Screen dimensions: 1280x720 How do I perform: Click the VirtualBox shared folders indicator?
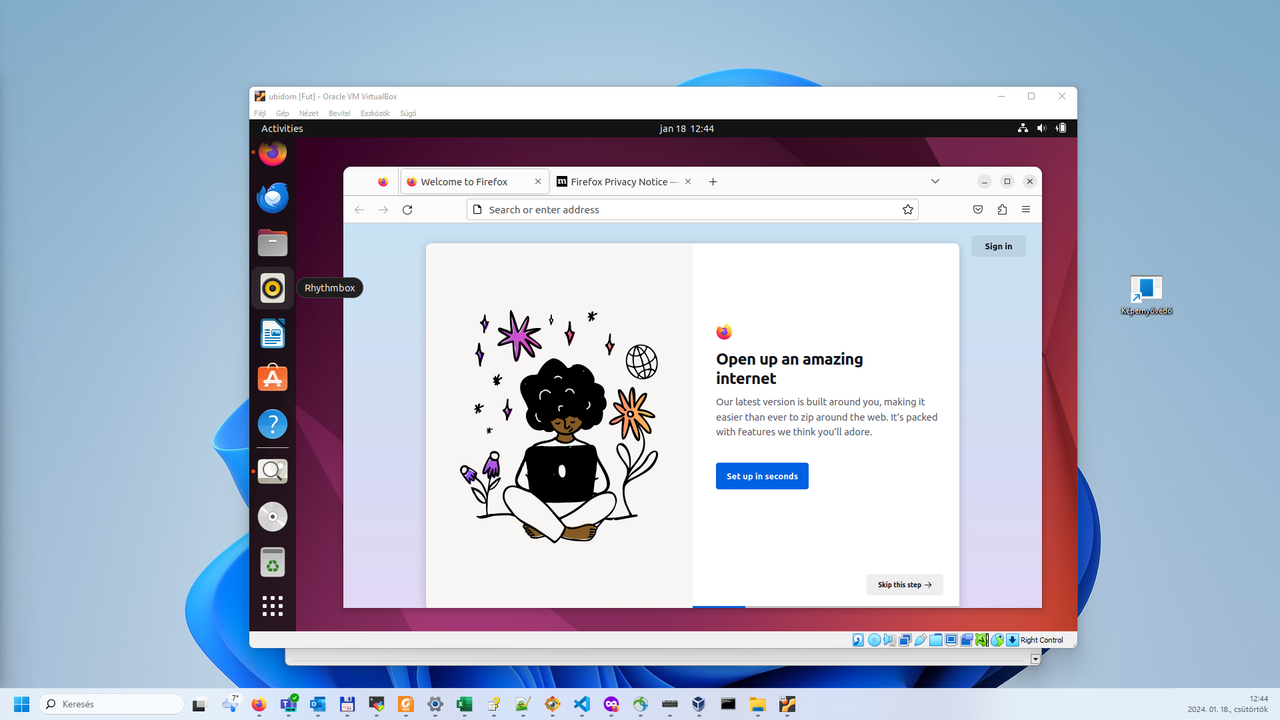tap(936, 640)
